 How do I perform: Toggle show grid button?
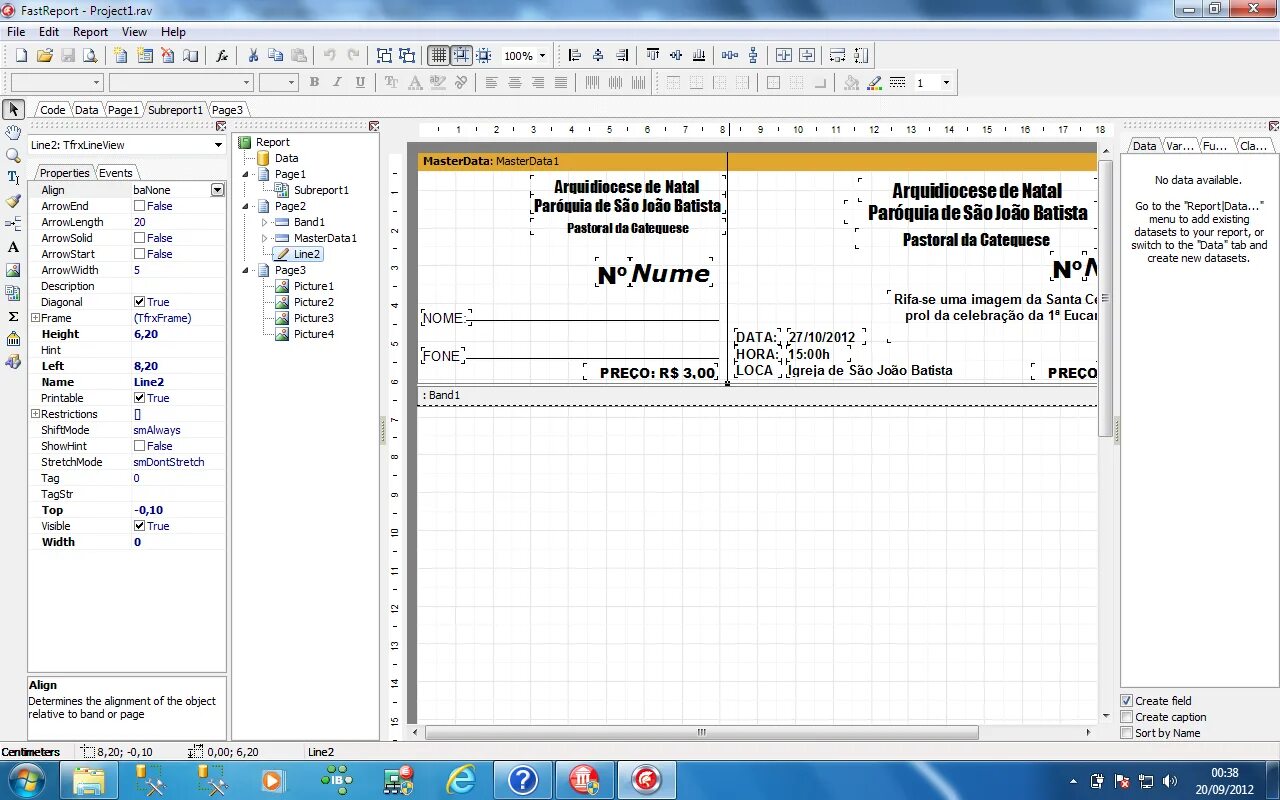(x=438, y=56)
